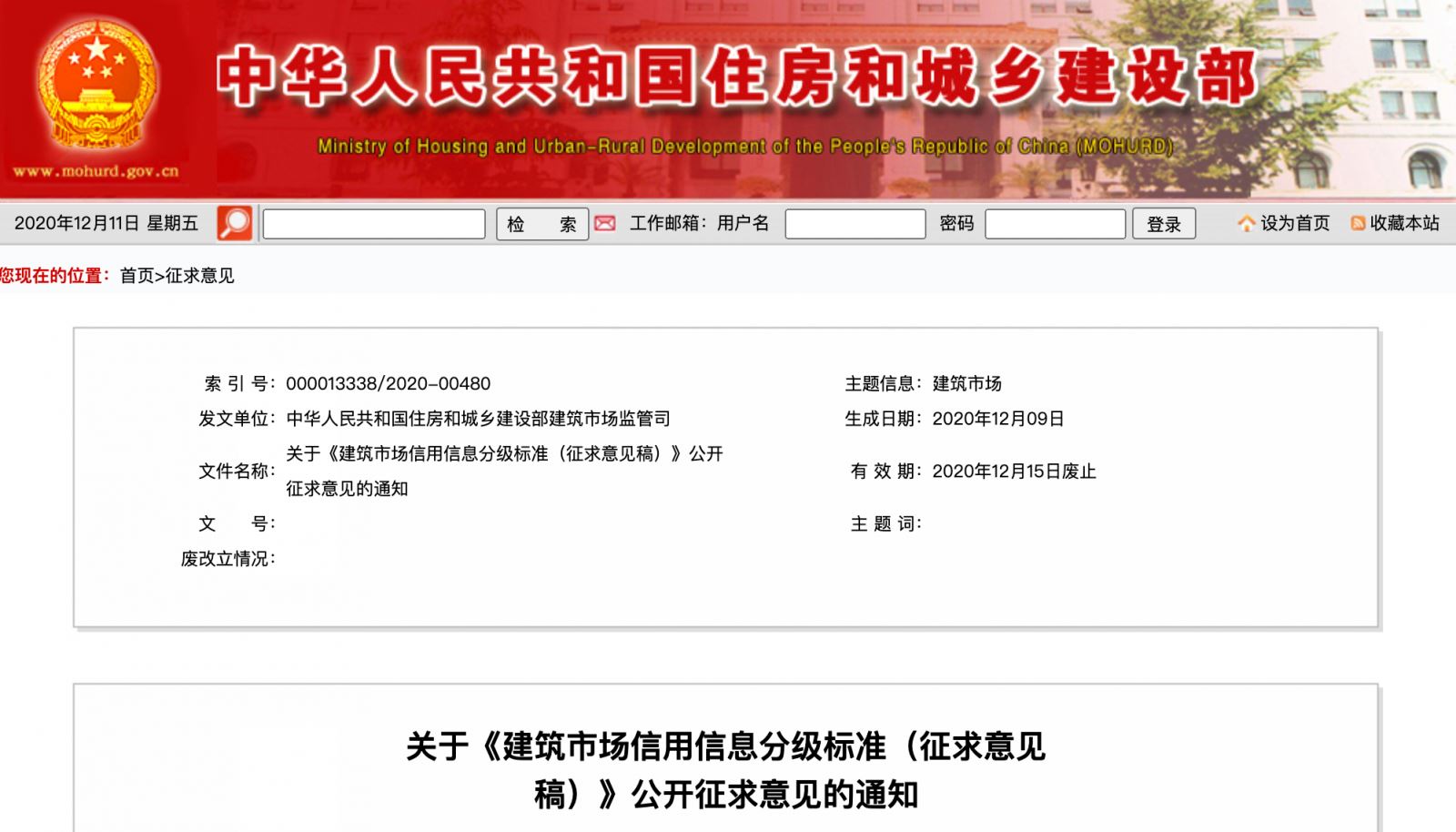Click the house icon beside 设为首页
This screenshot has height=832, width=1456.
(1246, 223)
